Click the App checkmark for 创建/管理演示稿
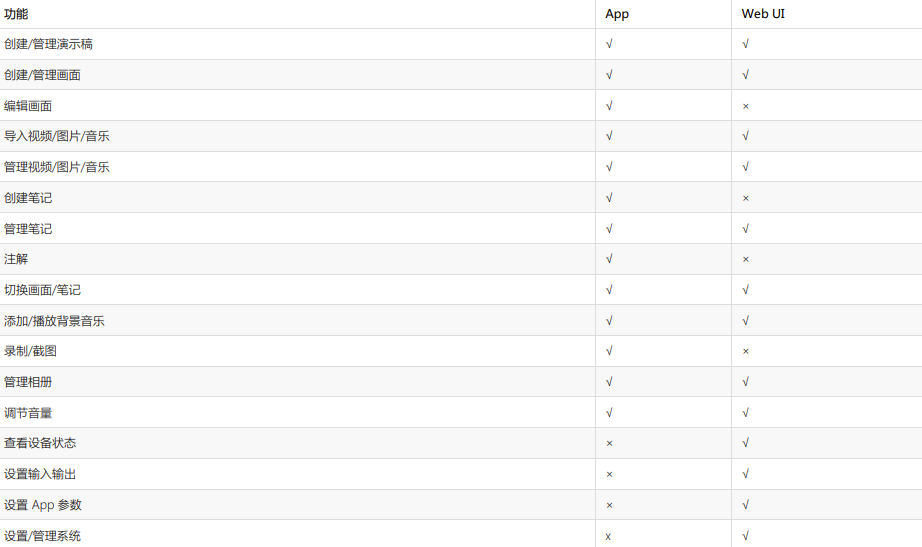 click(609, 44)
